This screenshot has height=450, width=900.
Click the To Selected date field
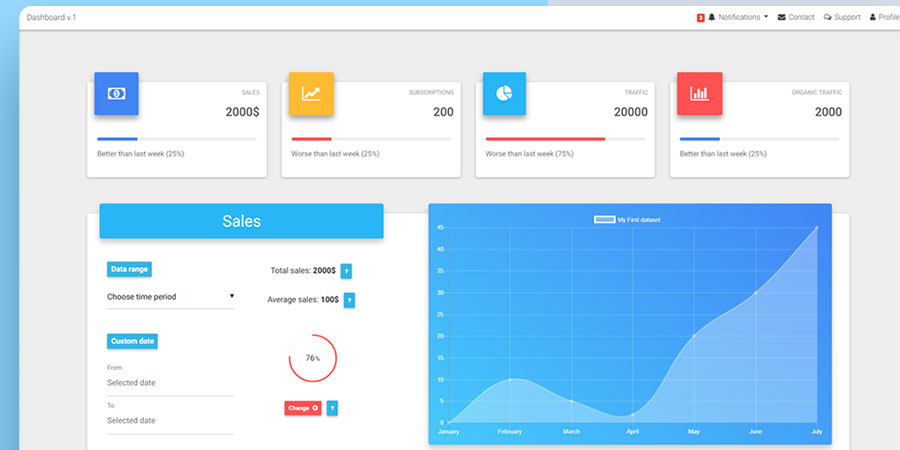[x=170, y=421]
